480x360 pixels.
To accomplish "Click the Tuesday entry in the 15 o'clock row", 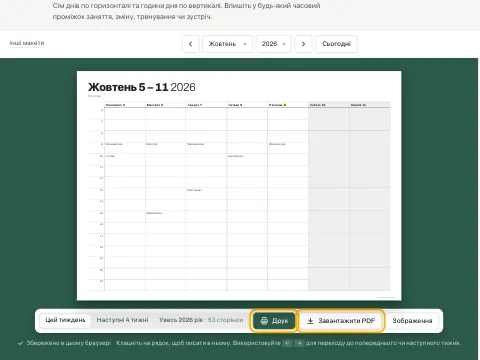I will click(154, 213).
